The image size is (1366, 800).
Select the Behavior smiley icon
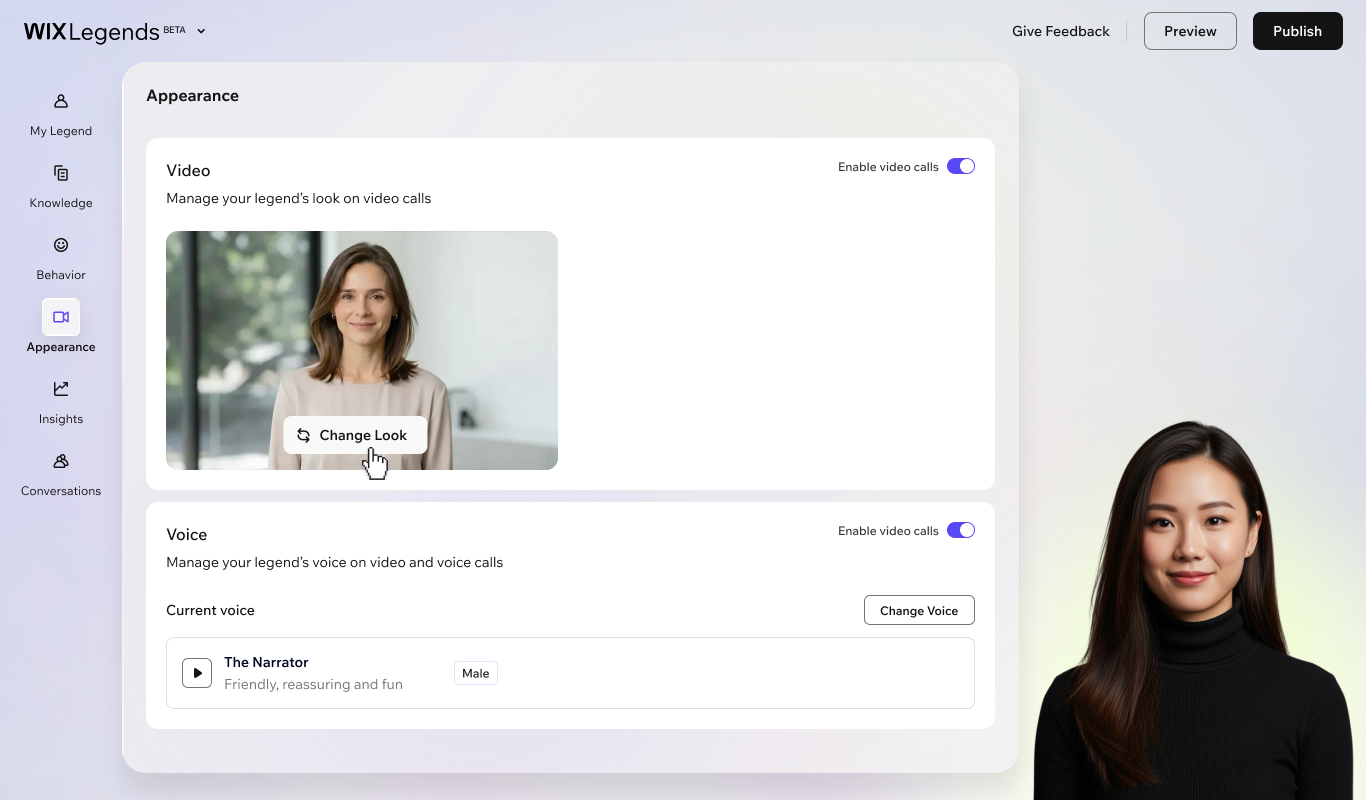point(61,245)
